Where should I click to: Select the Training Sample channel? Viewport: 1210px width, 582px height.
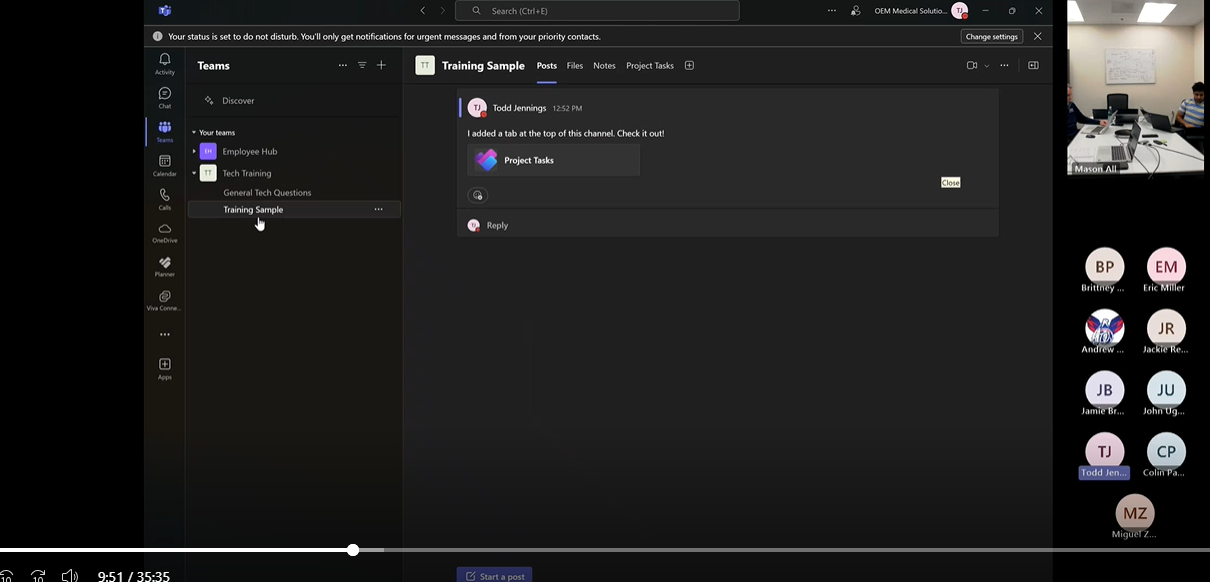click(294, 210)
